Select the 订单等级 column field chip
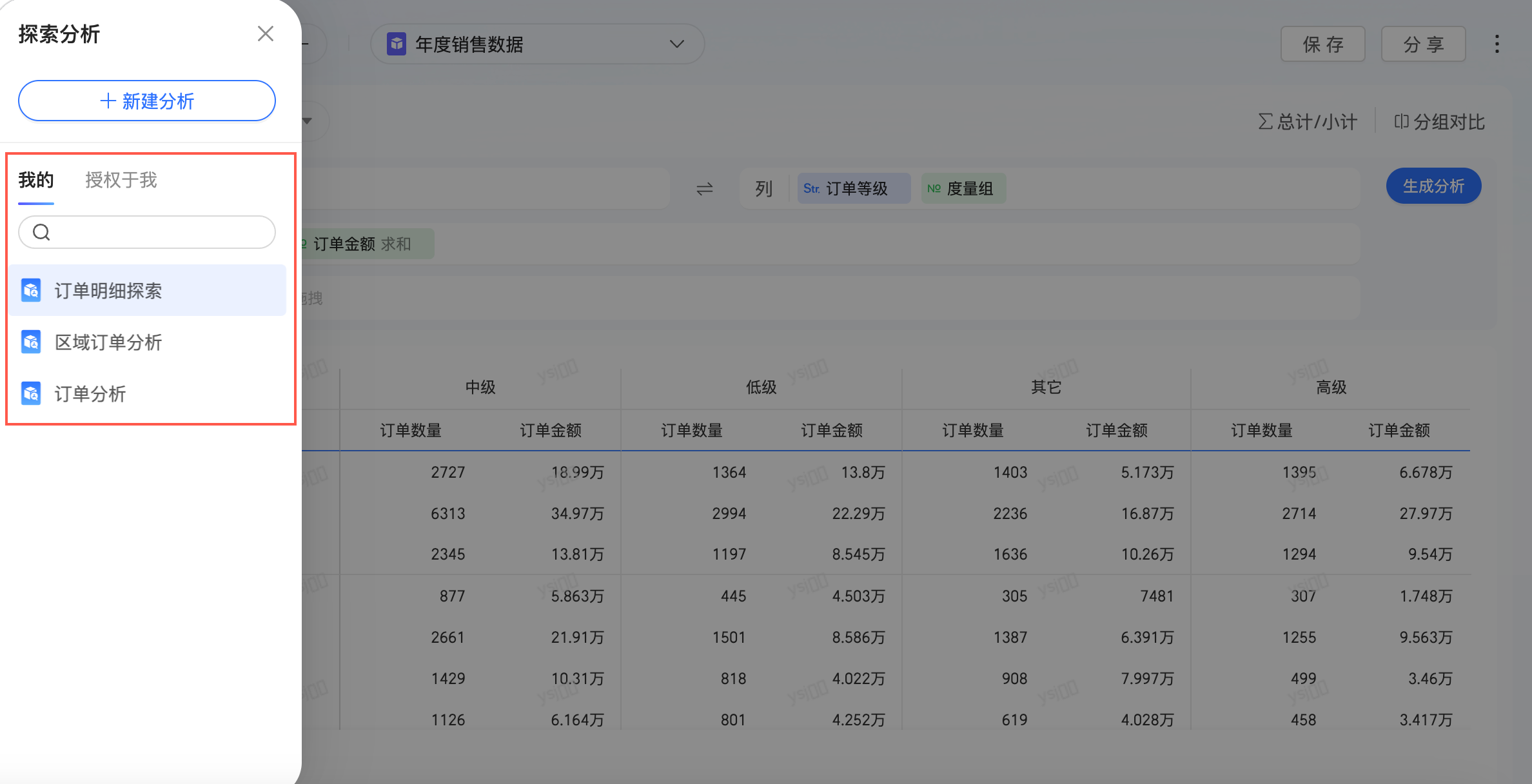This screenshot has height=784, width=1532. click(854, 188)
